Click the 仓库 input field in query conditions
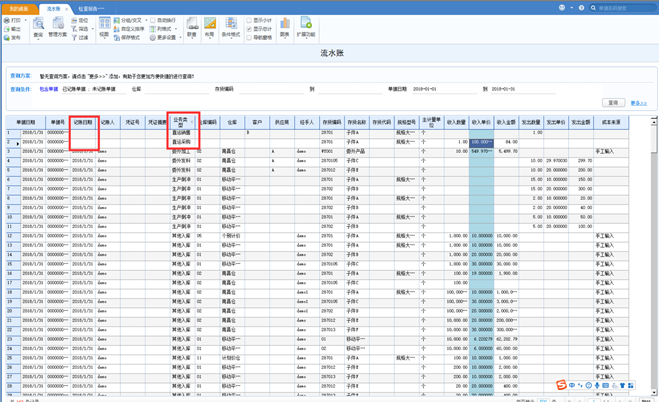 click(x=175, y=89)
